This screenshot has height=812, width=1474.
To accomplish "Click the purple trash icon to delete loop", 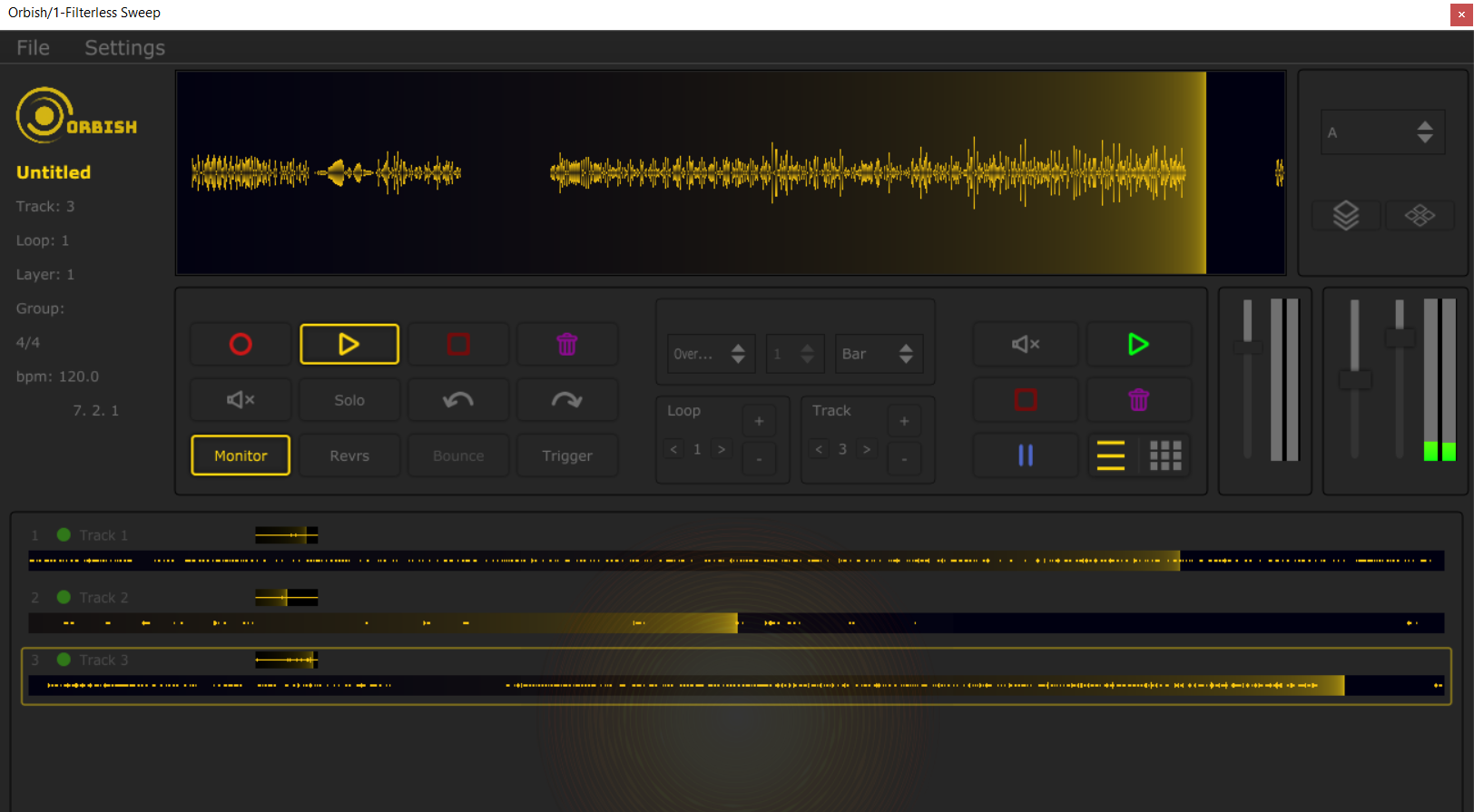I will 567,345.
